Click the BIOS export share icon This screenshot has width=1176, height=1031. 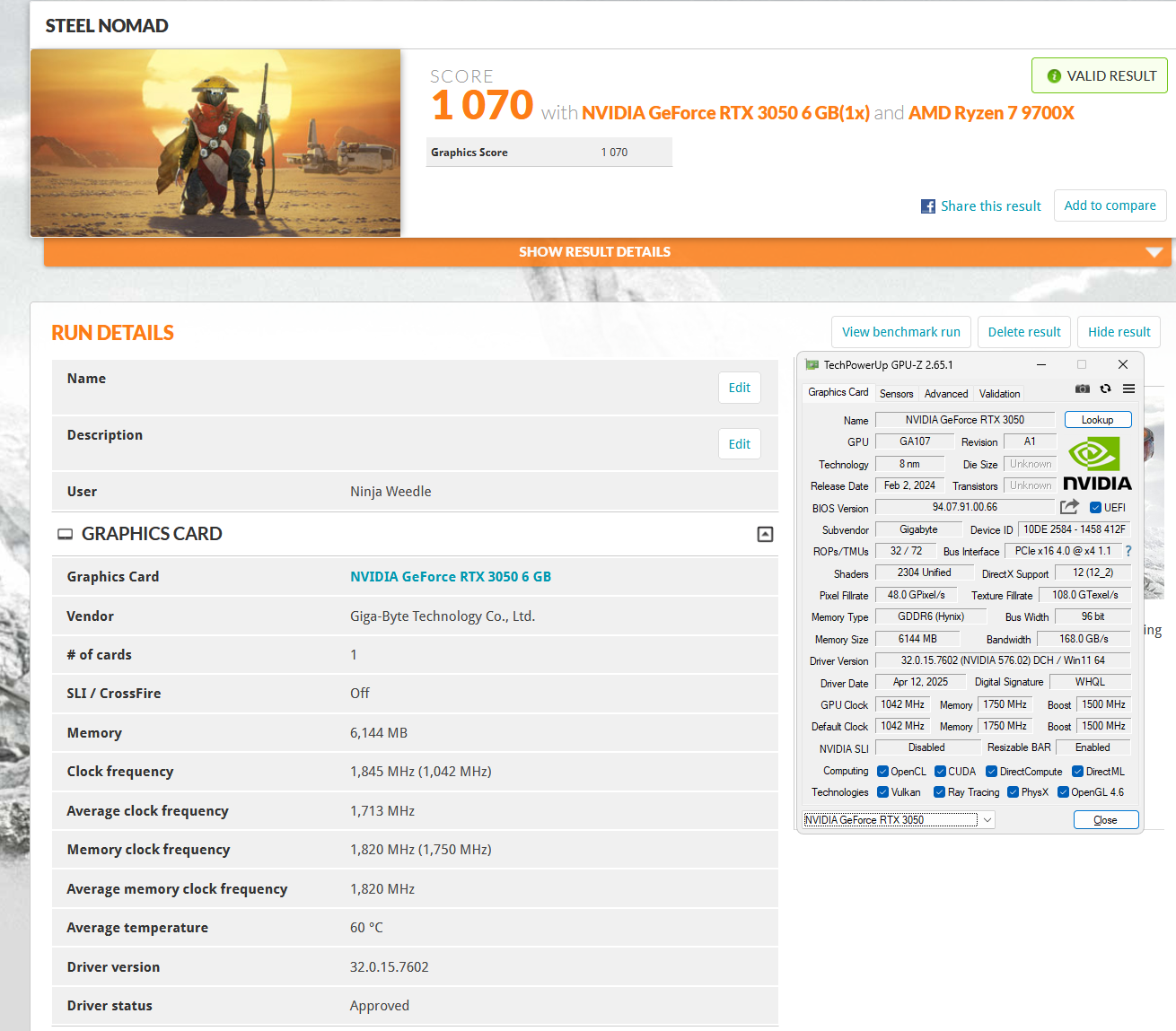pyautogui.click(x=1069, y=507)
